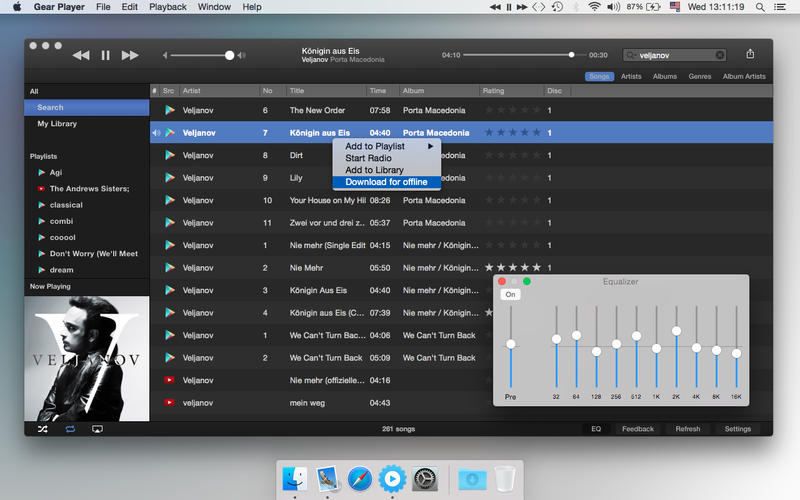Click play icon on Dirt row
Viewport: 800px width, 500px height.
(170, 155)
